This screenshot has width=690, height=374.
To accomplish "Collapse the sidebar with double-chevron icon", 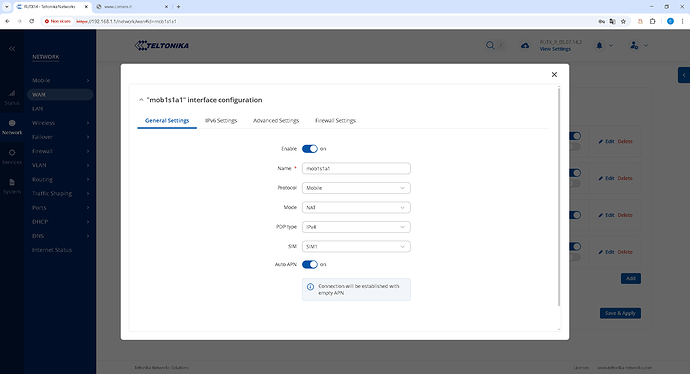I will [x=12, y=48].
